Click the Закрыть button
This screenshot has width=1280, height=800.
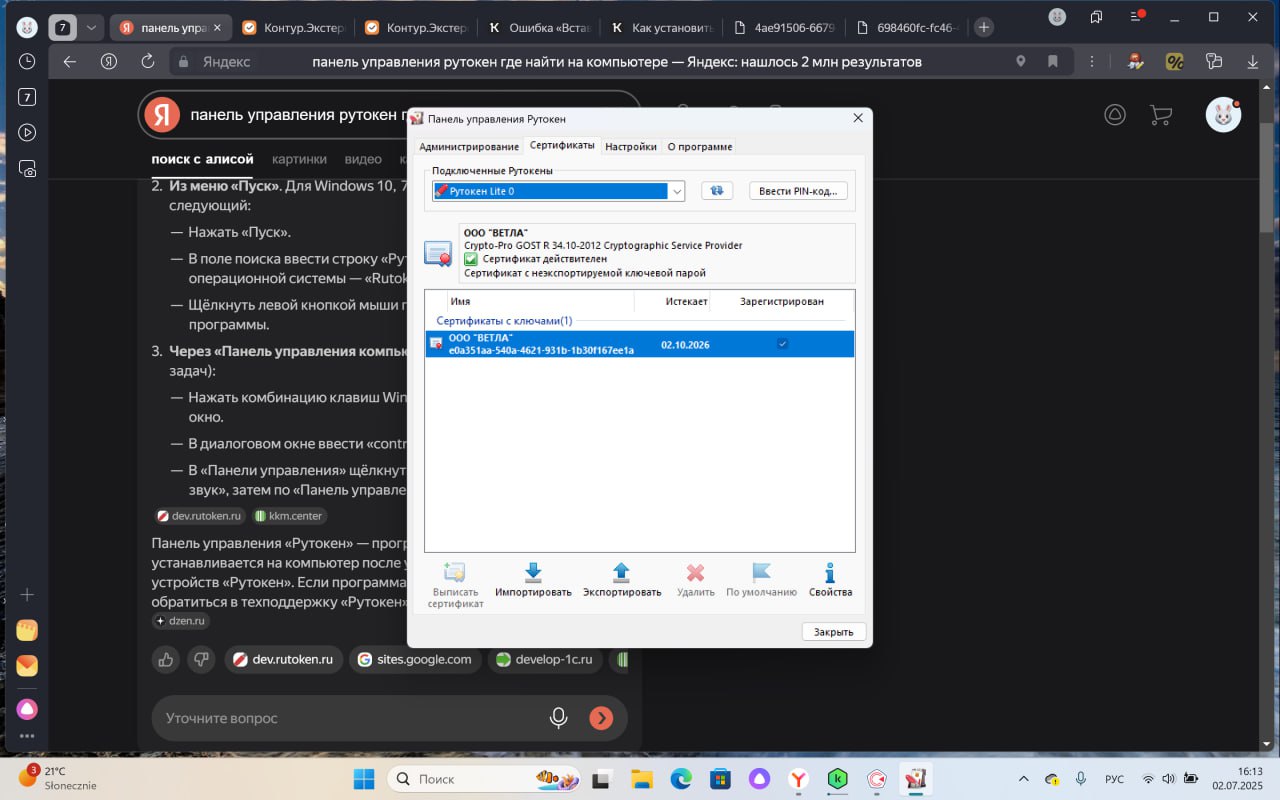[834, 632]
